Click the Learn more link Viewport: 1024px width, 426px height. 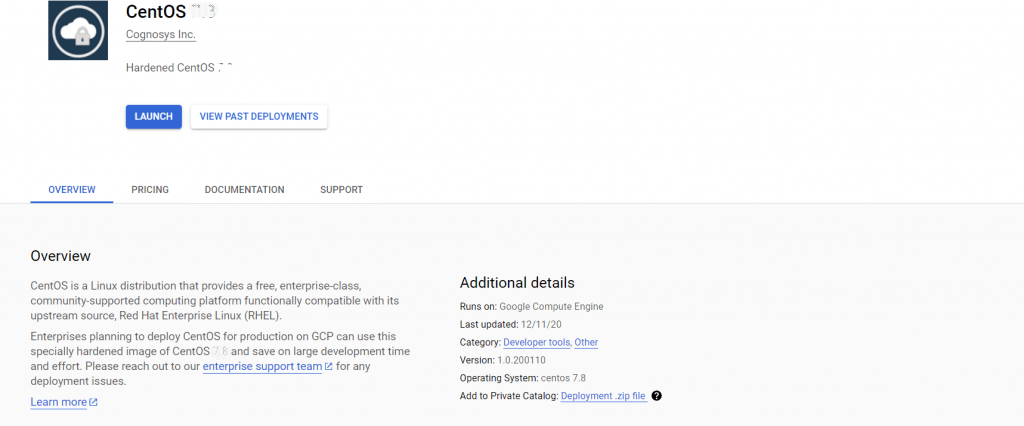59,402
